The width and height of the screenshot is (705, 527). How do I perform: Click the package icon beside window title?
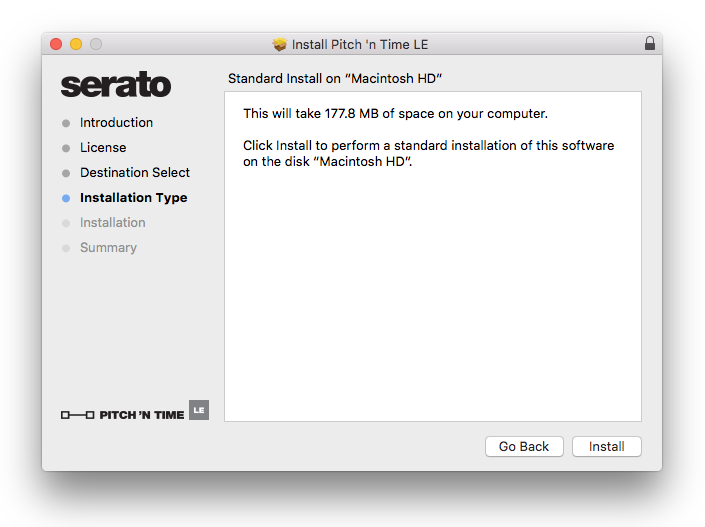pyautogui.click(x=279, y=45)
